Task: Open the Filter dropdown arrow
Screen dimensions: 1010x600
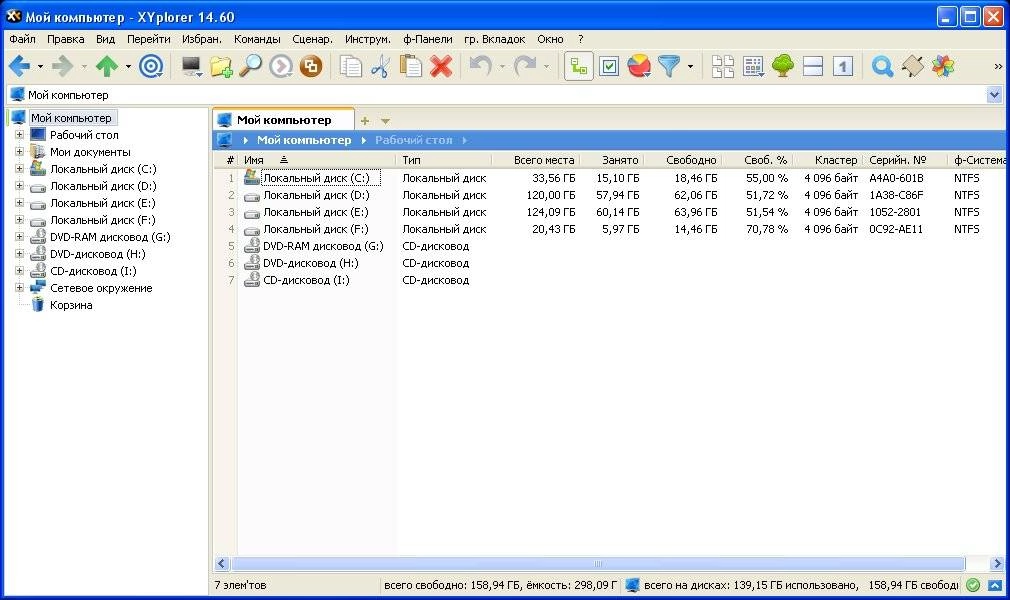Action: (691, 66)
